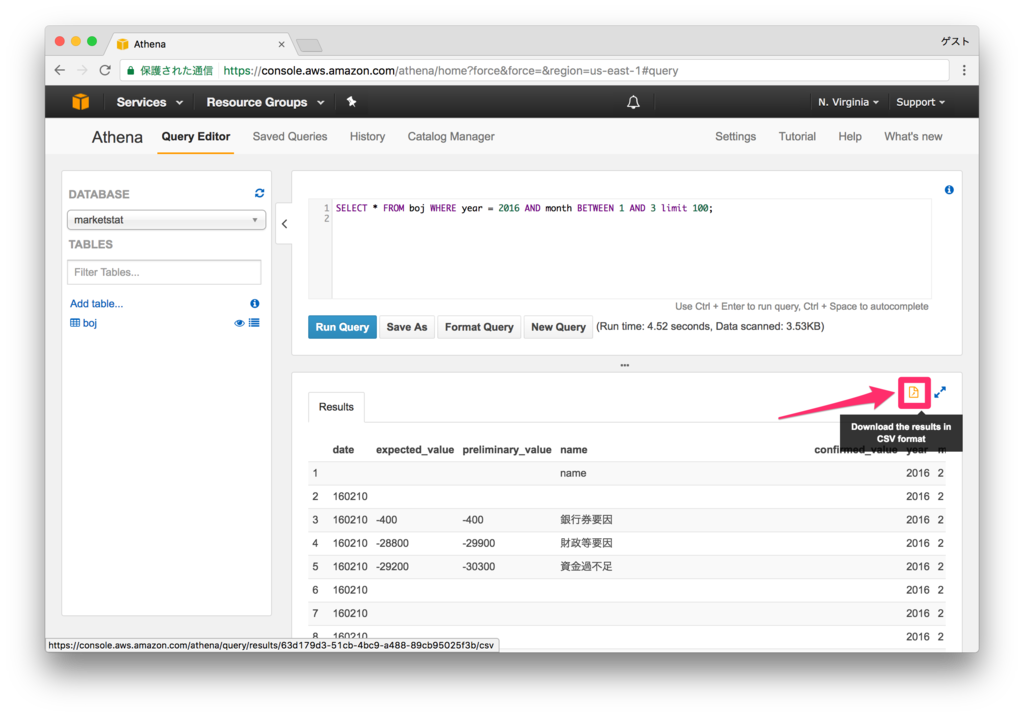Open What's new
Viewport: 1024px width, 717px height.
[913, 136]
